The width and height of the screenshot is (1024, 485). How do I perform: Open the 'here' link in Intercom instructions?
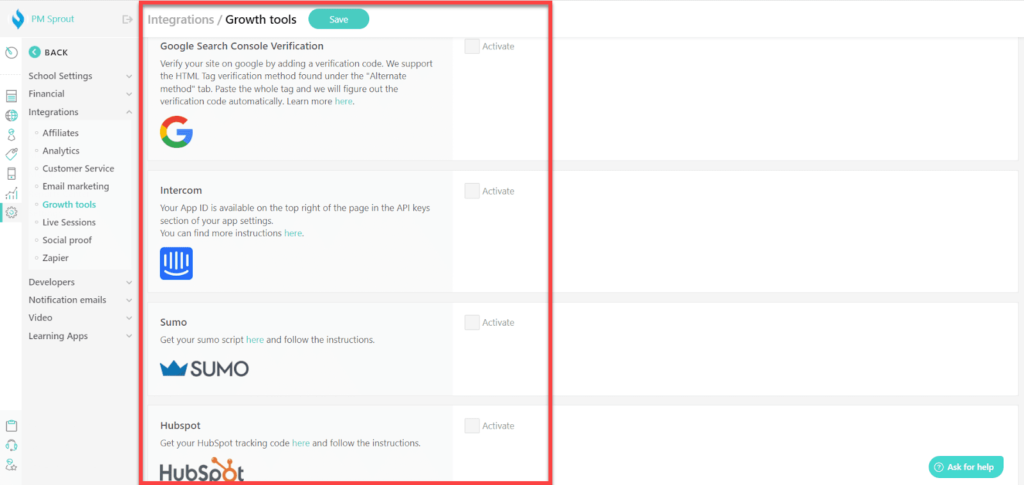293,233
